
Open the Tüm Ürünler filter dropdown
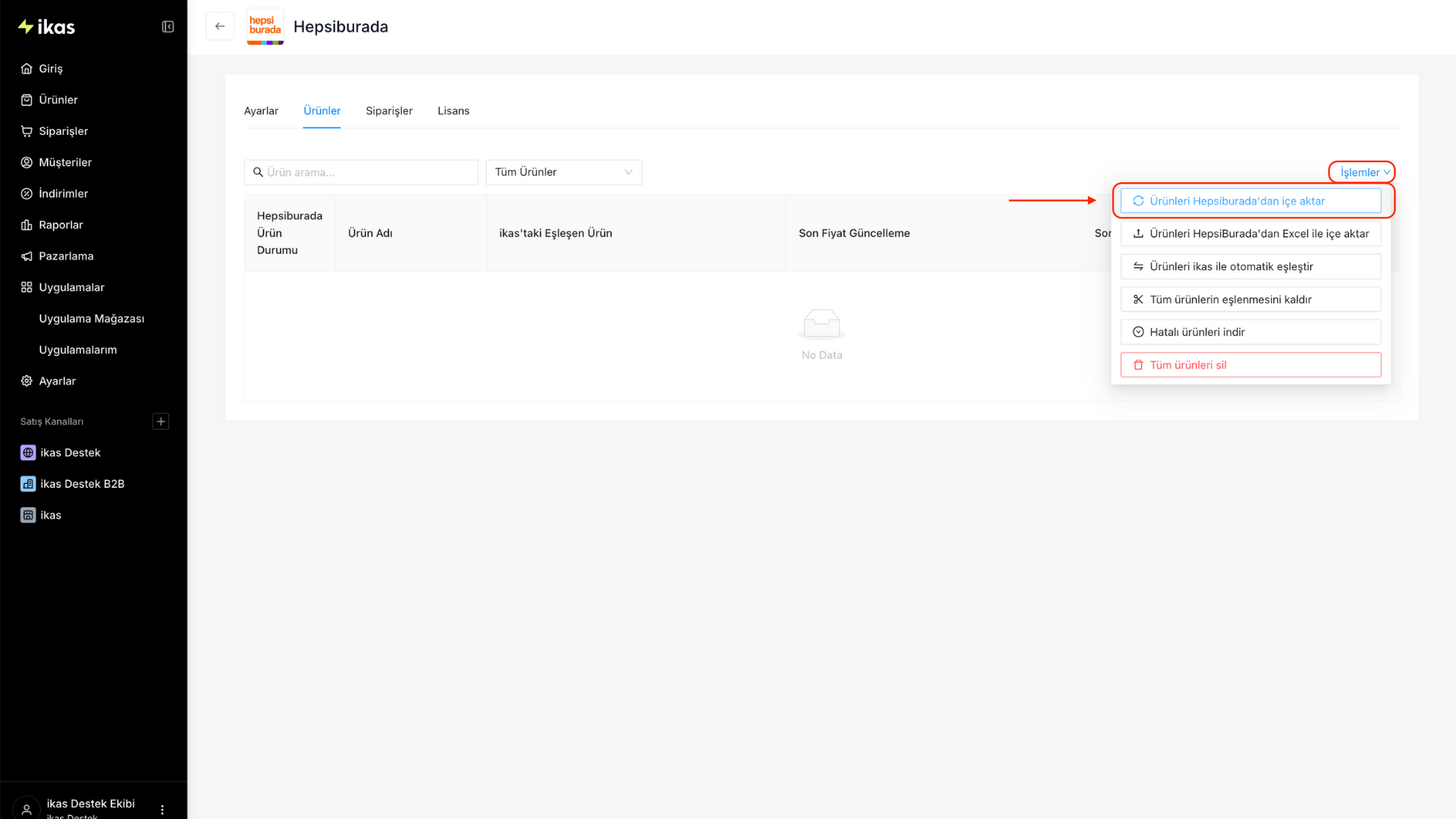tap(563, 172)
